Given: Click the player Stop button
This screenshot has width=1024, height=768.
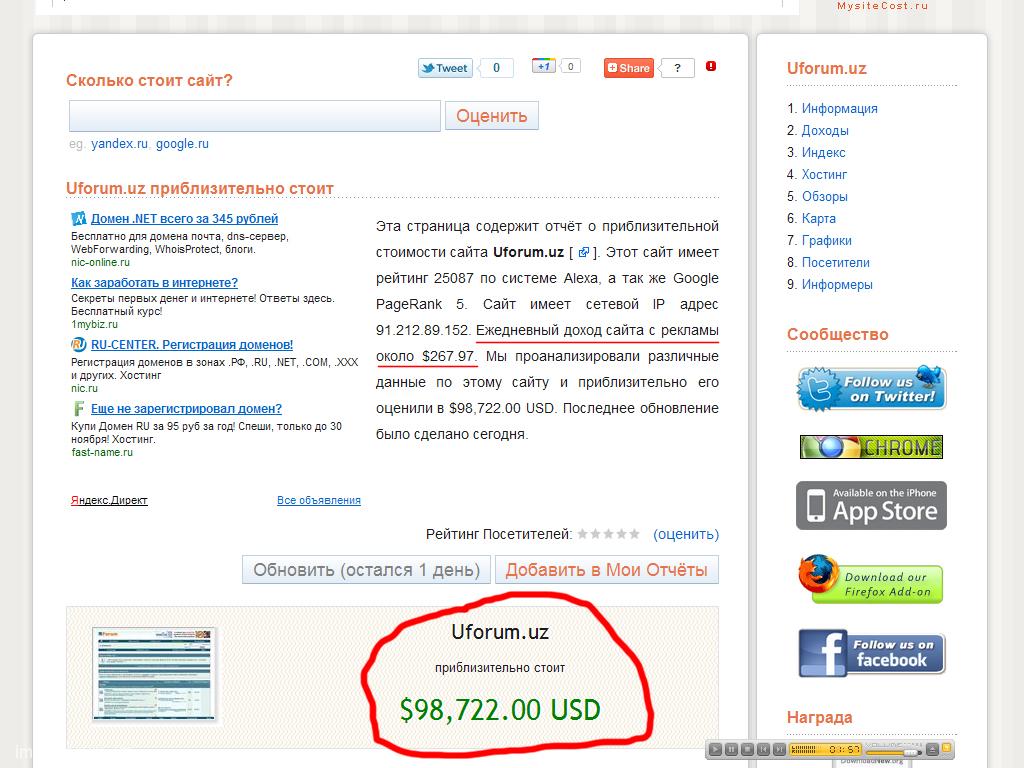Looking at the screenshot, I should tap(747, 749).
